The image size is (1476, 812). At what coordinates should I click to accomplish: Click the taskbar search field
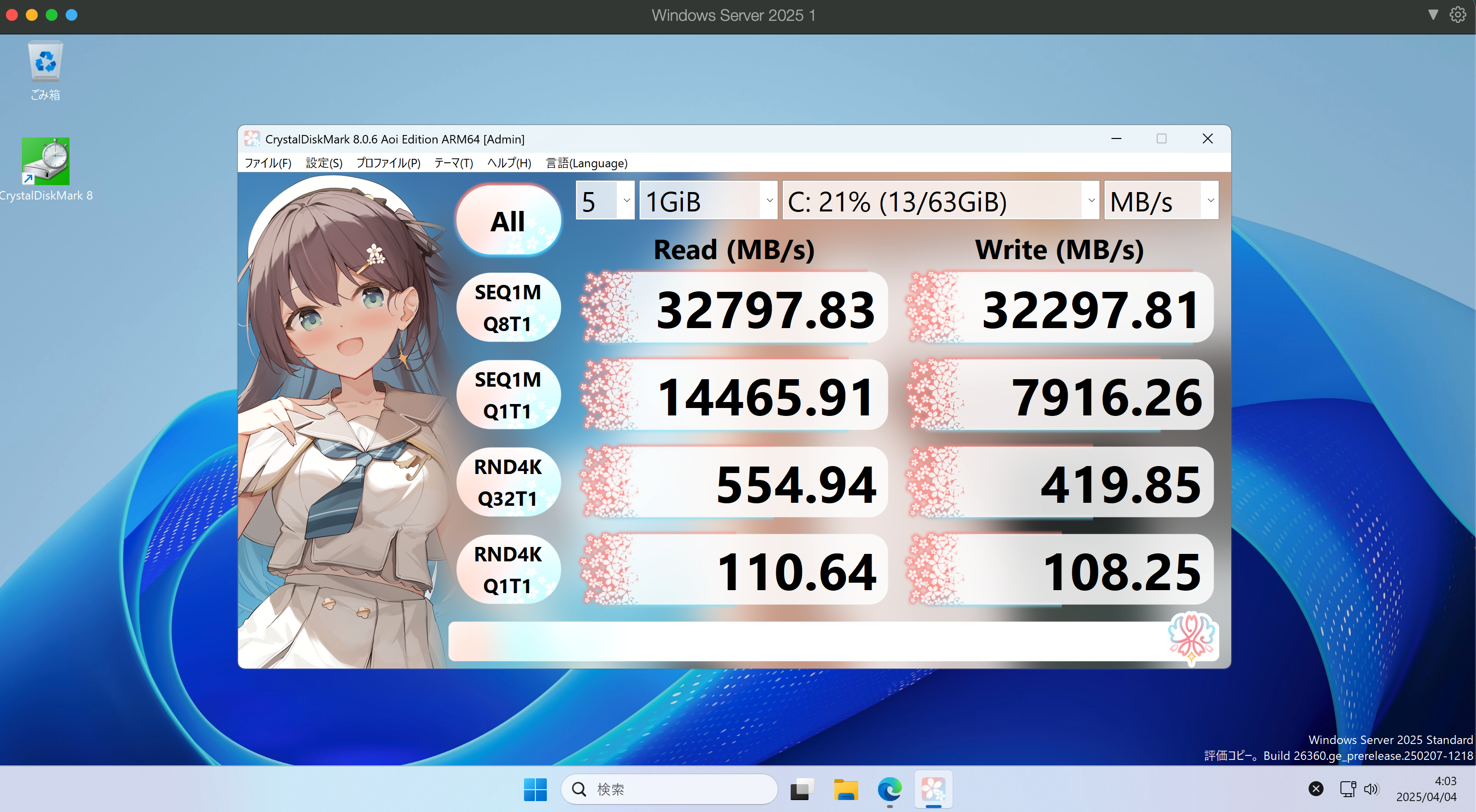click(669, 789)
